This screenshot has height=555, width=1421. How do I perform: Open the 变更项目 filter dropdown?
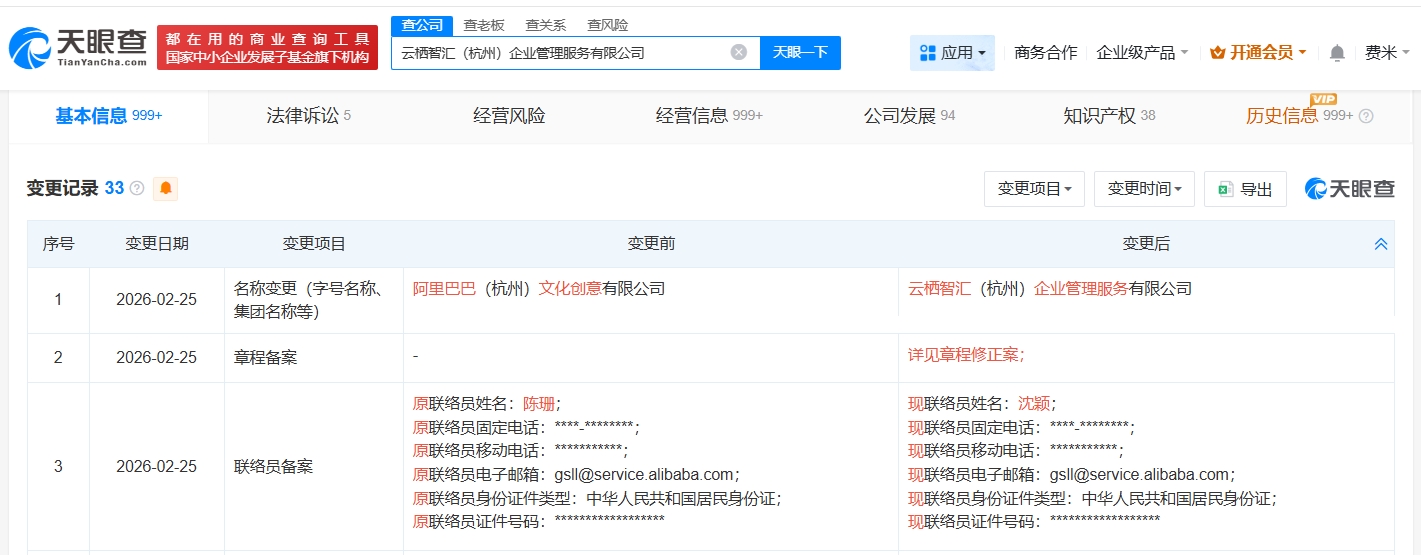tap(1034, 189)
